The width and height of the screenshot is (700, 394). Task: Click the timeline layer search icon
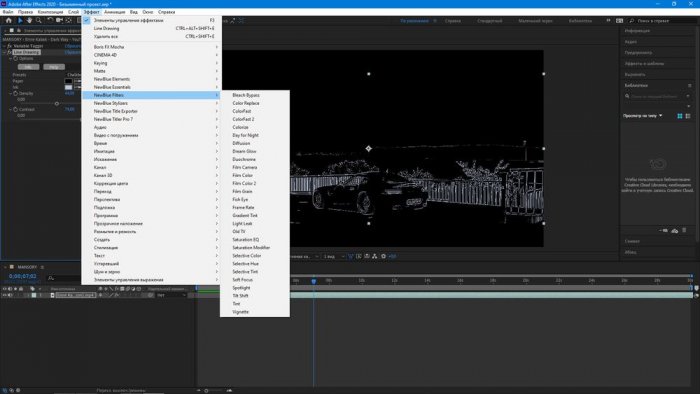[51, 278]
